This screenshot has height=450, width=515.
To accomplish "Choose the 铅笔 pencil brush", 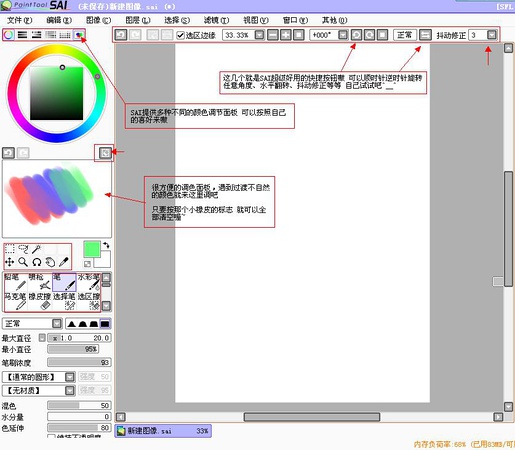I will [x=15, y=282].
